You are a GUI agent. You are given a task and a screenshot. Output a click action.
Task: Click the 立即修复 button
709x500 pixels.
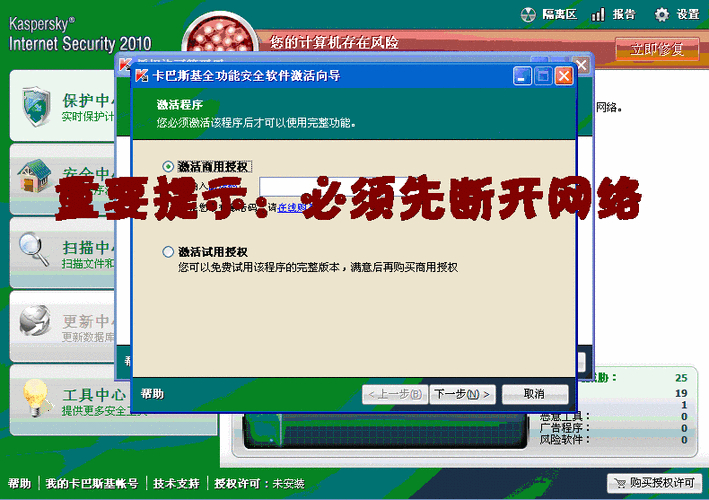point(657,49)
